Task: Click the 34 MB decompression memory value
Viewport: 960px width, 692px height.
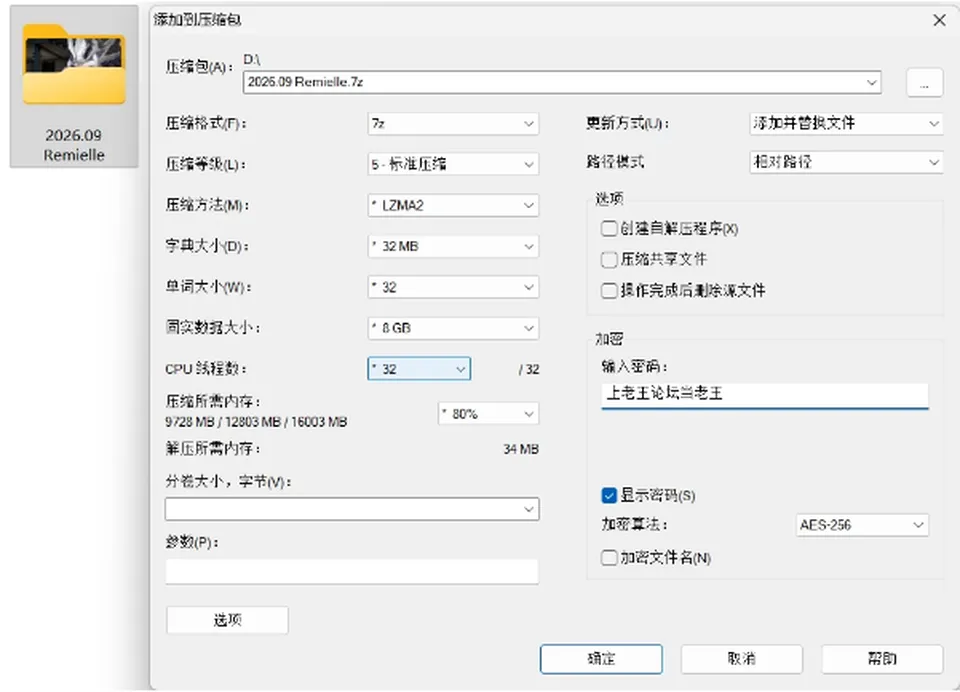Action: click(521, 449)
